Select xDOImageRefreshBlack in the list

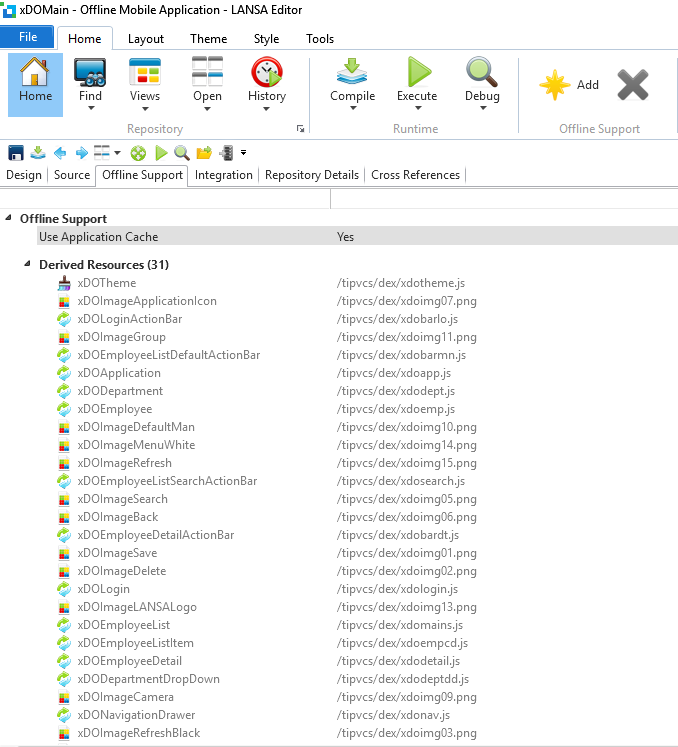coord(139,733)
